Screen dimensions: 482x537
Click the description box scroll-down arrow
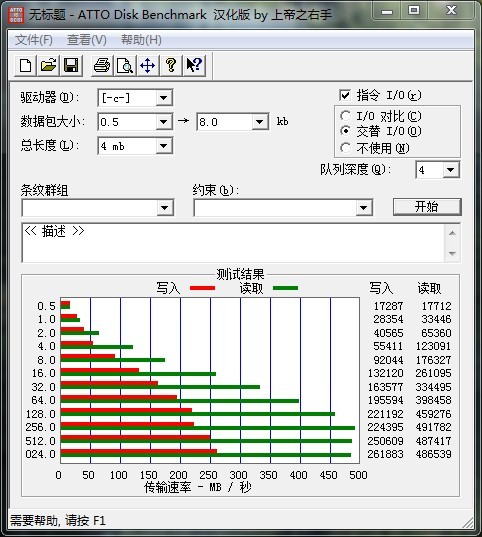click(x=452, y=253)
